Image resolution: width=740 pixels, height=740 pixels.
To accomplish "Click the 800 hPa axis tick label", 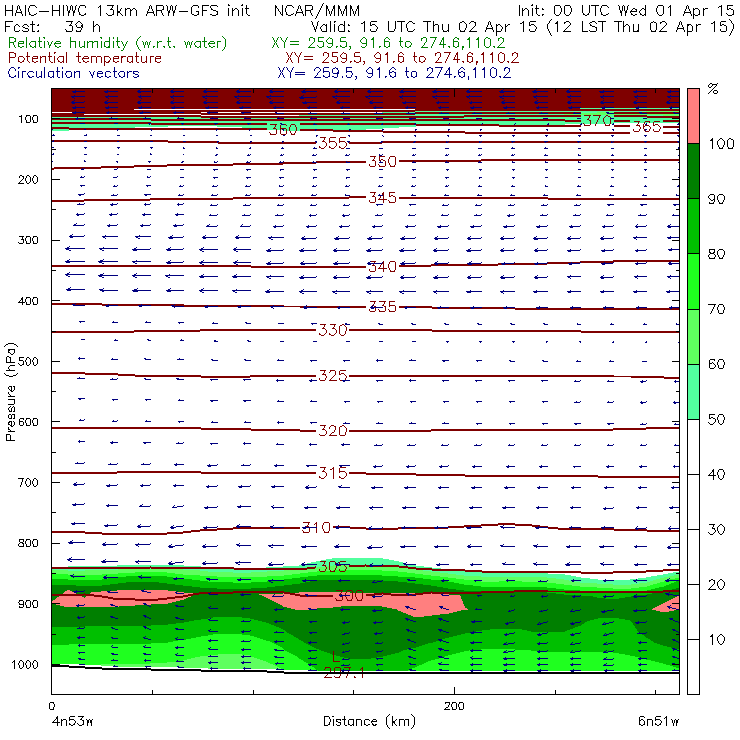I will pos(28,543).
